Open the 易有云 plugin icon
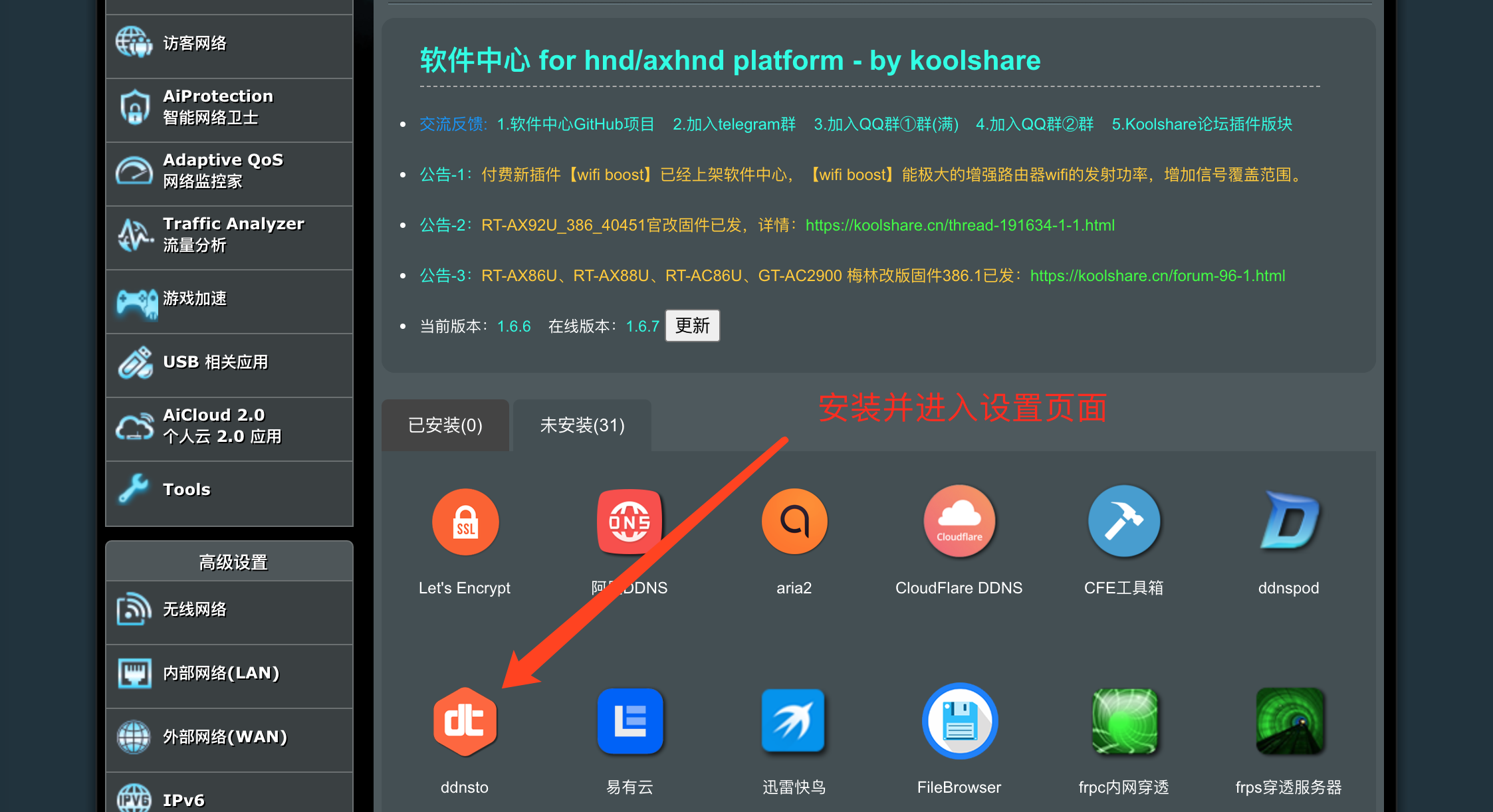 [x=630, y=722]
